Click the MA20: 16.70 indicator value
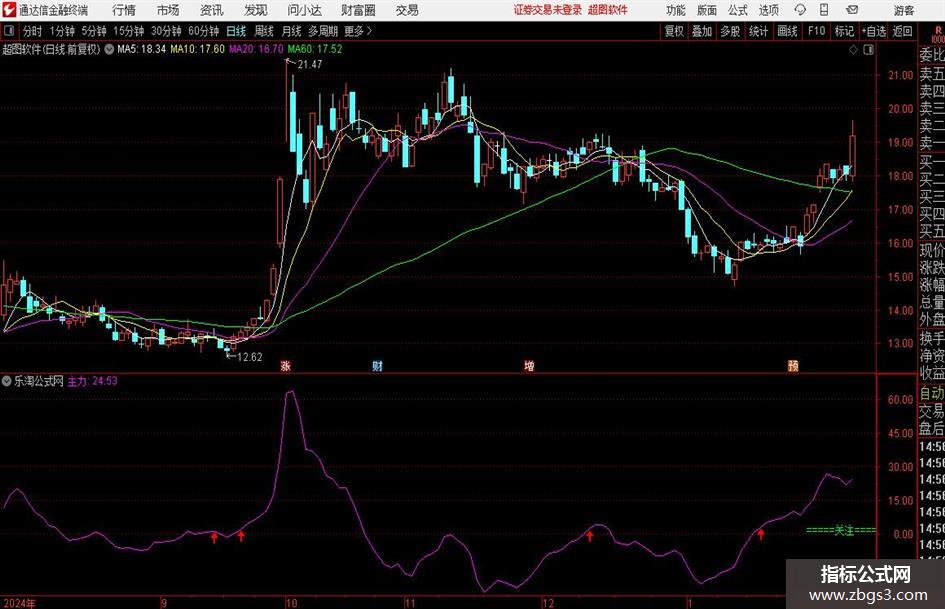 pyautogui.click(x=256, y=49)
